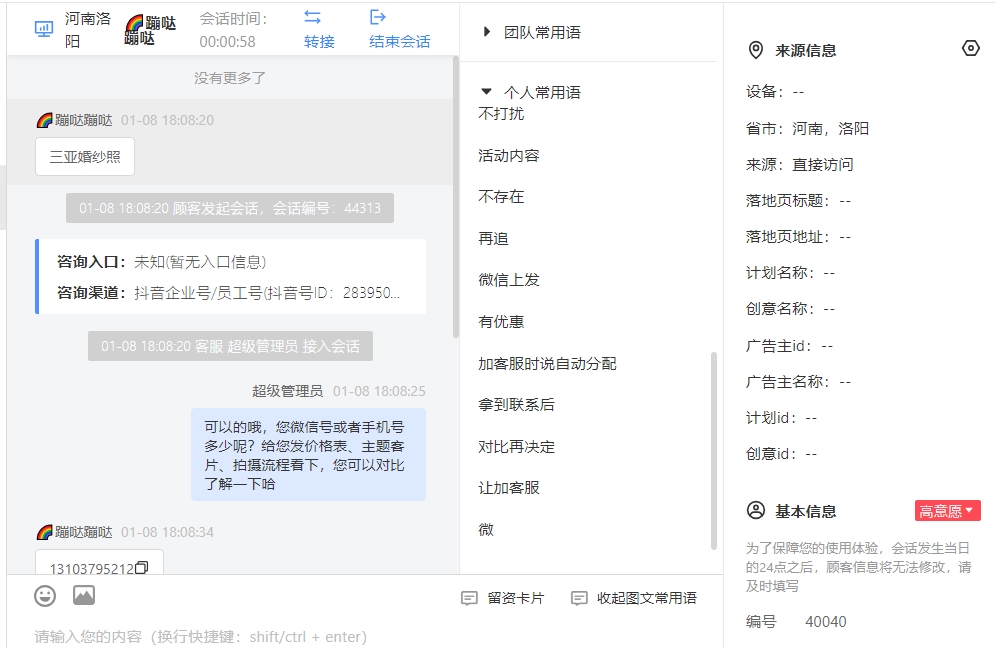Click the 落地页标题 field
This screenshot has width=995, height=648.
[x=798, y=201]
